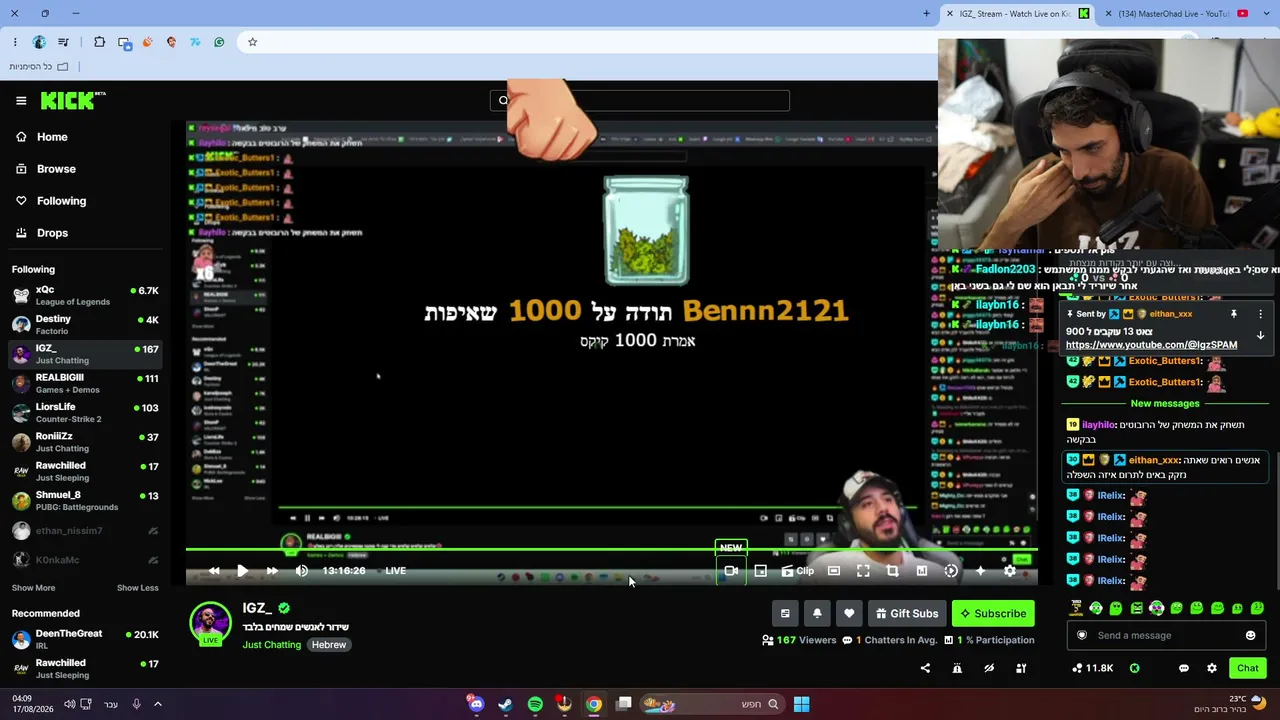
Task: Open the Destiny channel in Following
Action: tap(85, 324)
